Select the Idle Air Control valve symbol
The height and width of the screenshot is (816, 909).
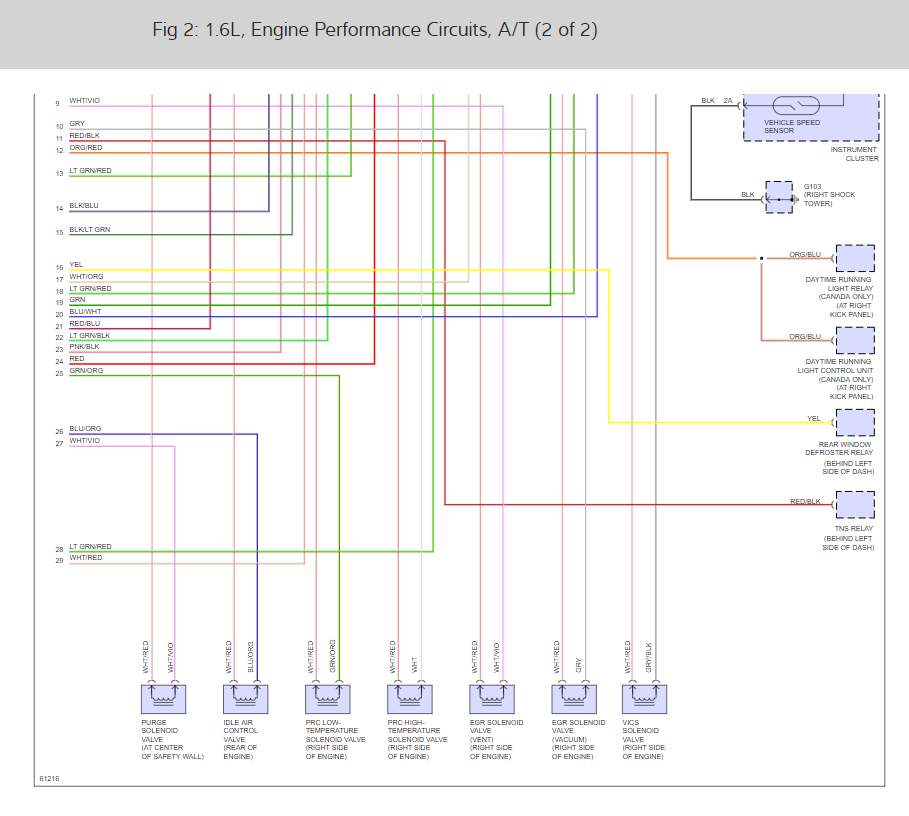click(246, 699)
